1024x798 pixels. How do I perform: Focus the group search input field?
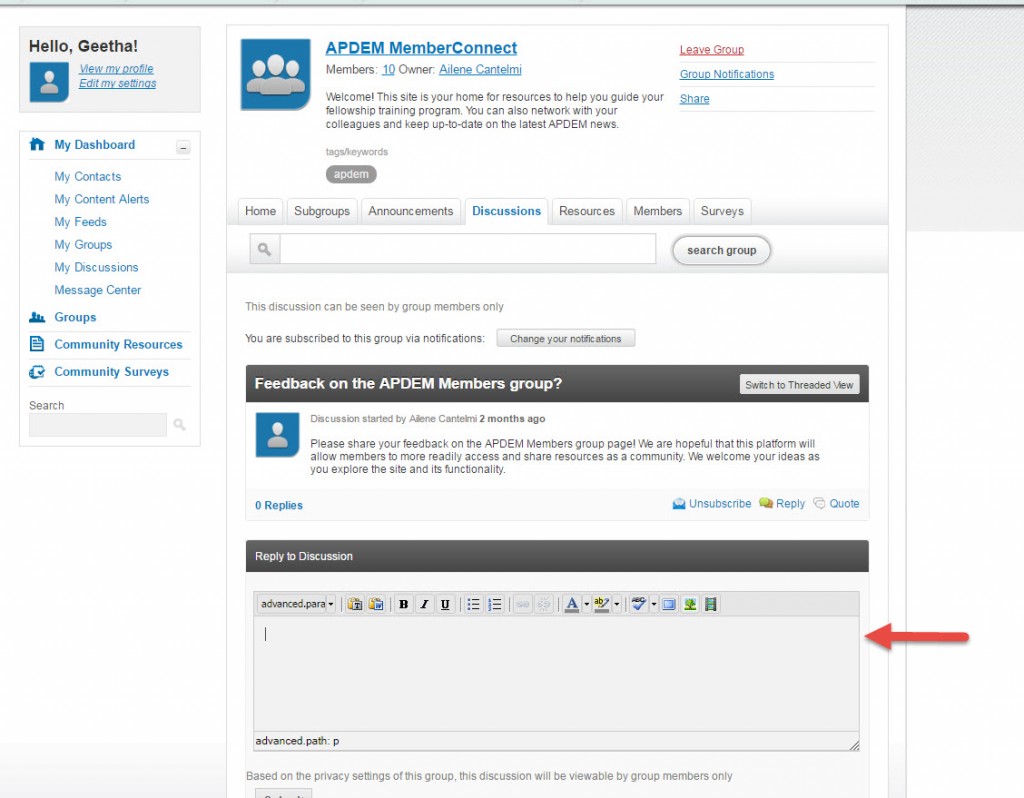tap(468, 249)
